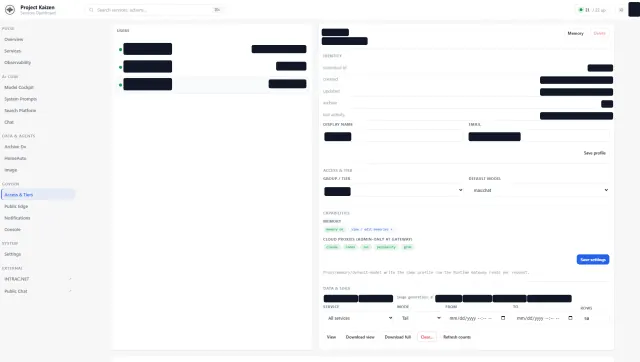Go to Notifications page

[17, 218]
